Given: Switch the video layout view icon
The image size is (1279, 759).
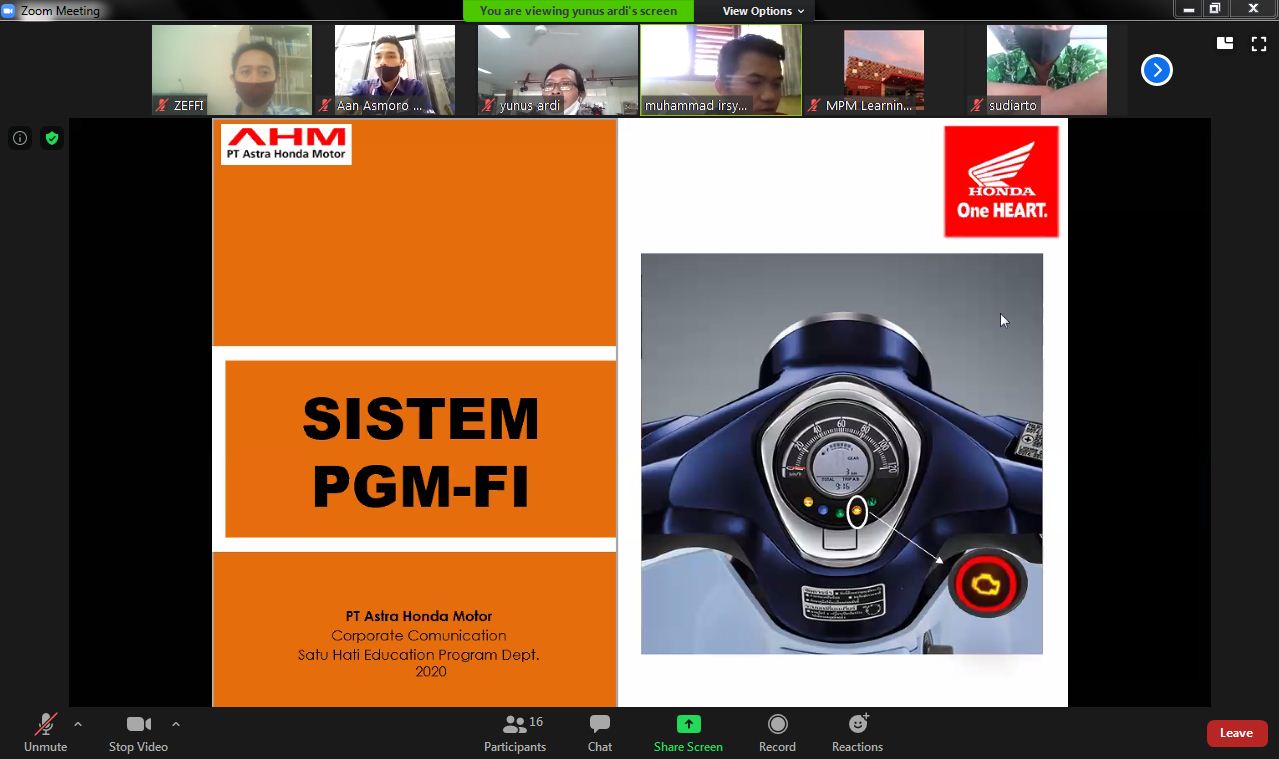Looking at the screenshot, I should [x=1224, y=43].
